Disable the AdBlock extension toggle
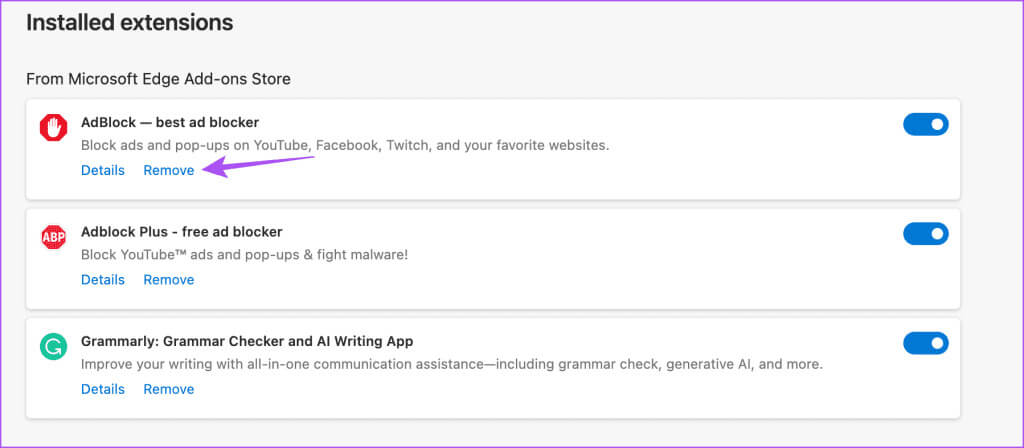1024x448 pixels. [925, 124]
